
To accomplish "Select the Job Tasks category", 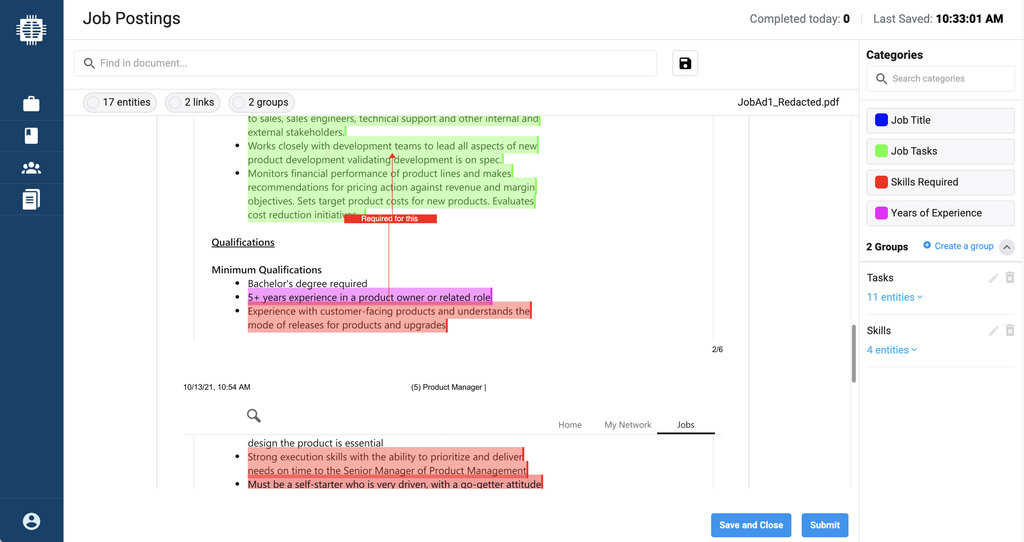I will tap(940, 151).
